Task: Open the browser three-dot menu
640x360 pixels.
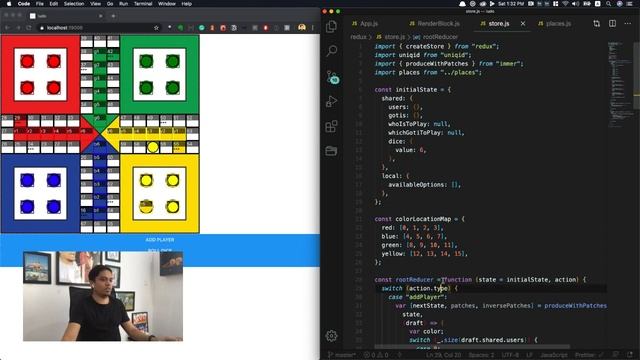Action: coord(313,28)
